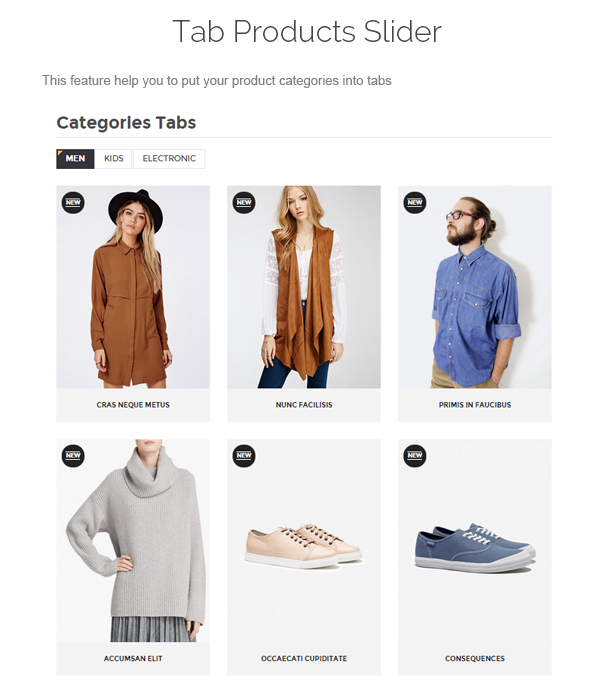Open the blue denim shirt product image
616x691 pixels.
click(475, 287)
